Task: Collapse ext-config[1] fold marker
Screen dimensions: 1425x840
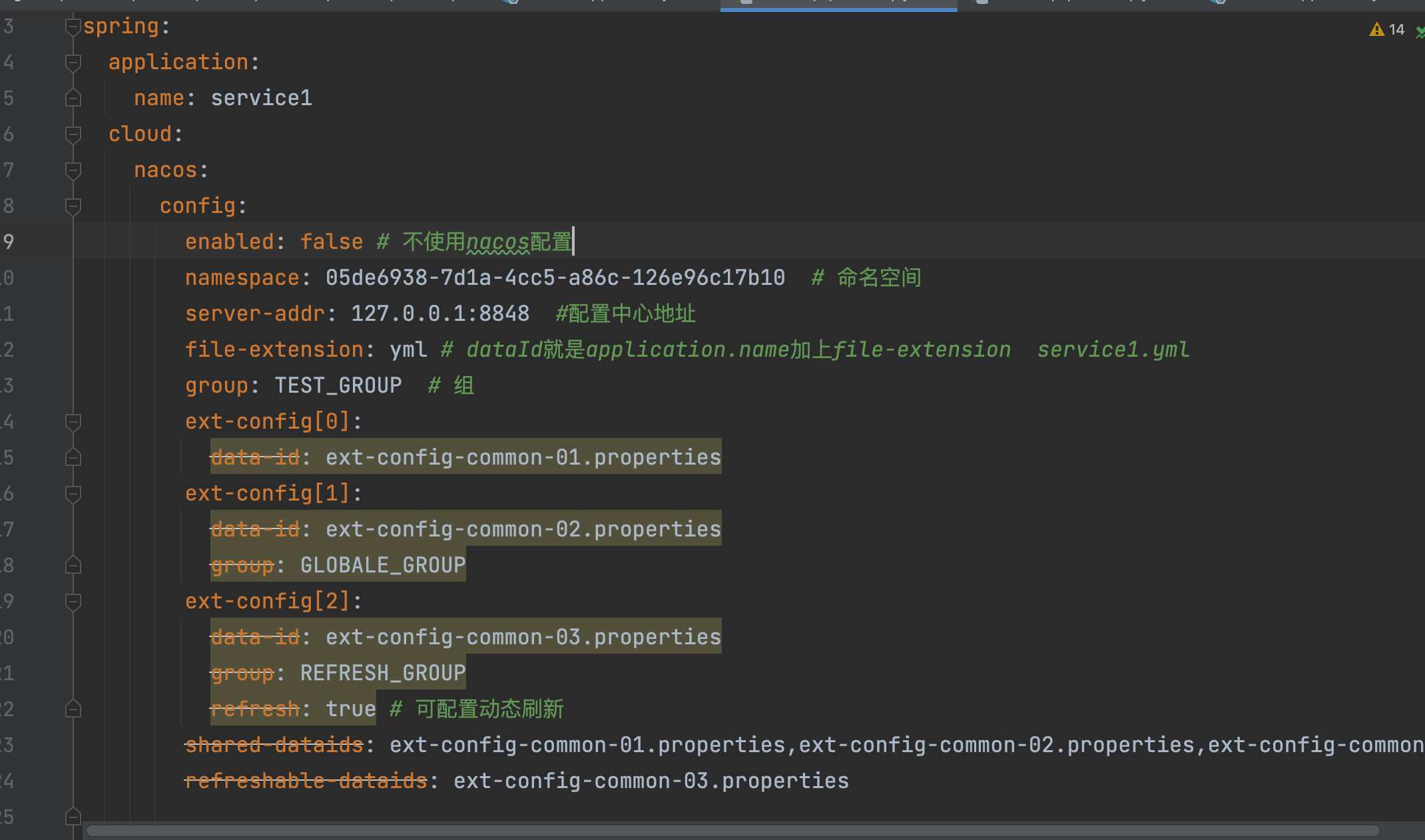Action: coord(73,494)
